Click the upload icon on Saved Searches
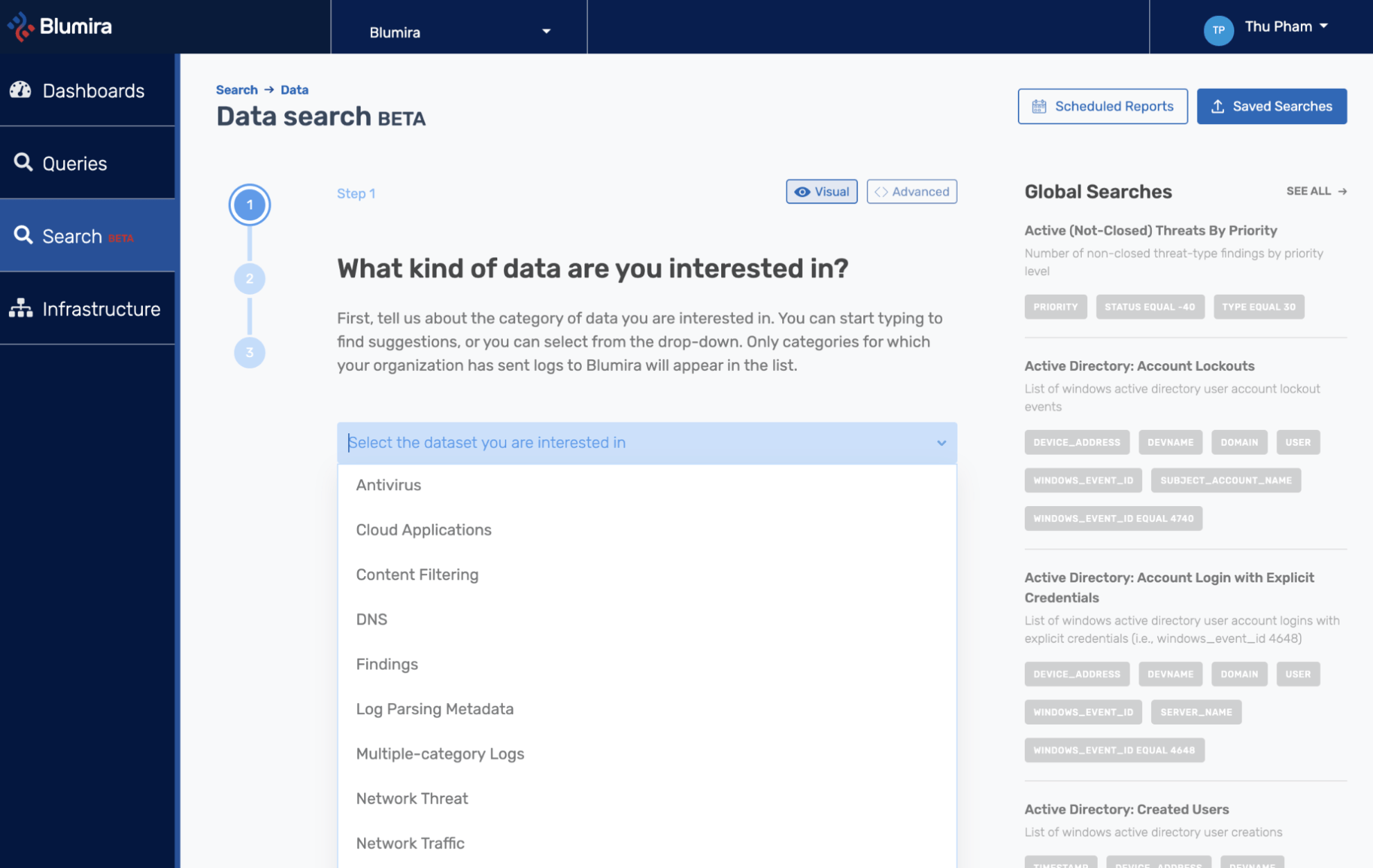This screenshot has width=1373, height=868. (1218, 106)
